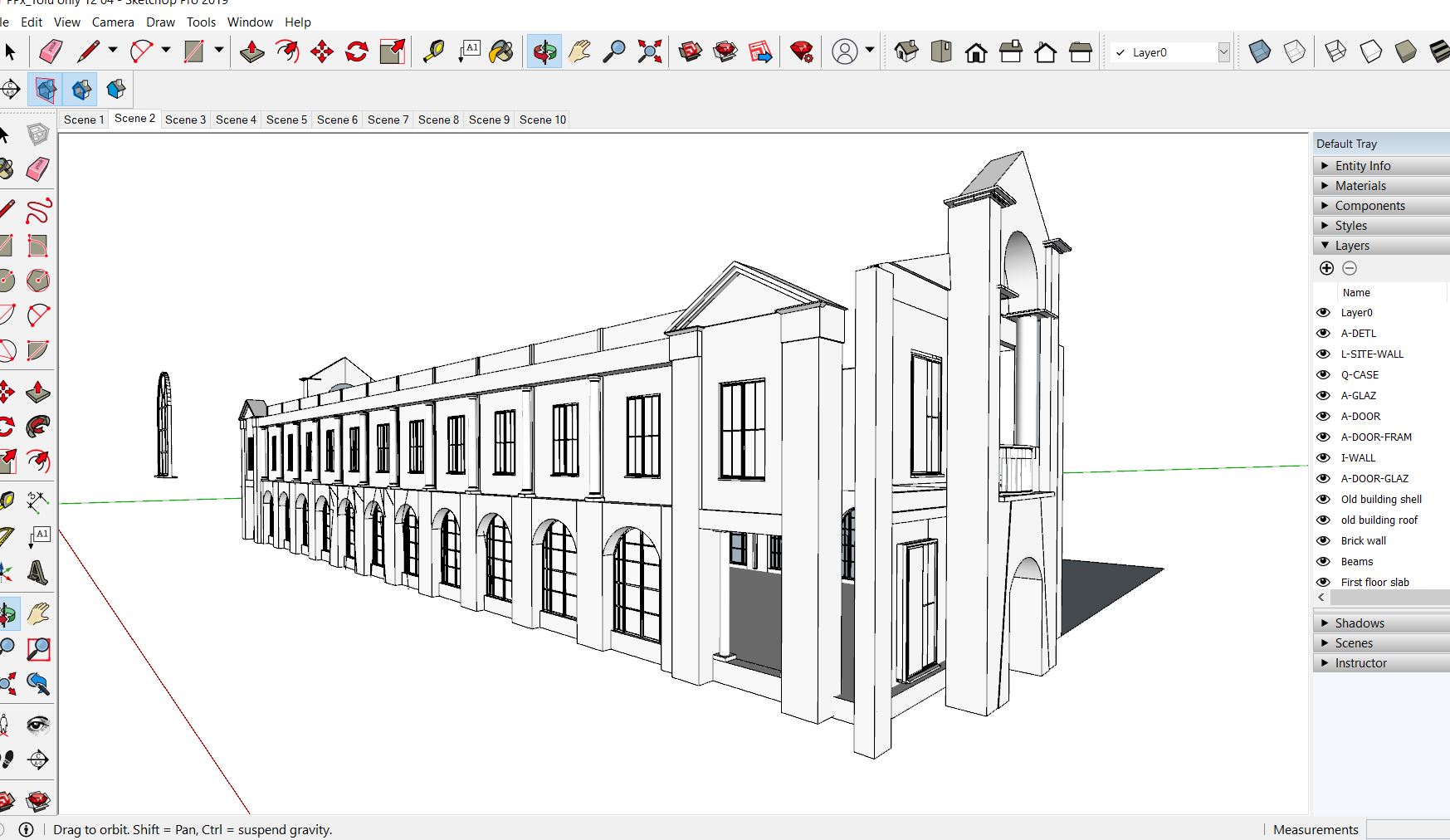The width and height of the screenshot is (1450, 840).
Task: Open the Help menu
Action: (x=298, y=22)
